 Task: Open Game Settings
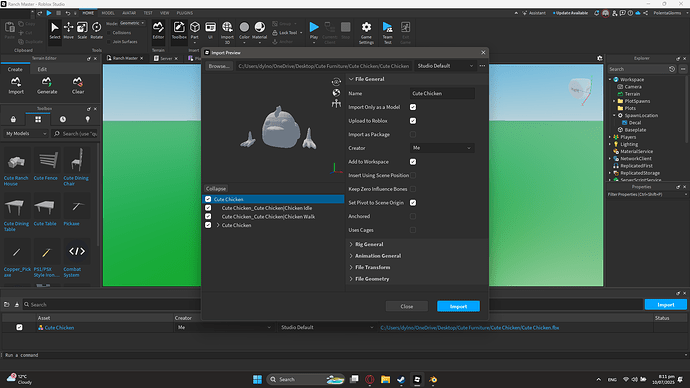(366, 33)
